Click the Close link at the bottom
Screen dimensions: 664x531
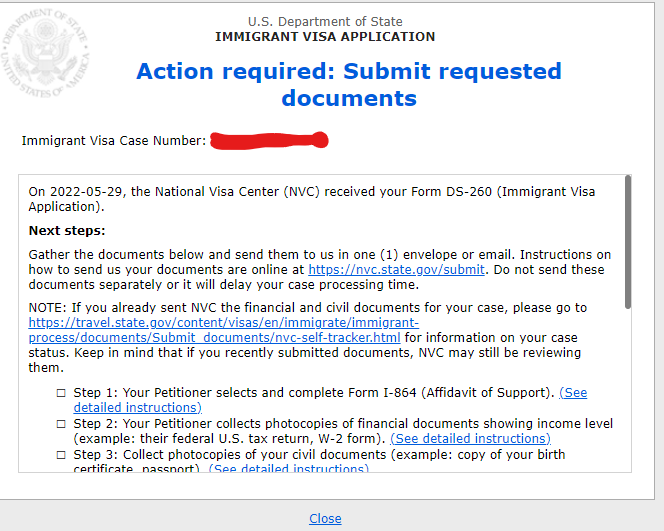point(325,519)
